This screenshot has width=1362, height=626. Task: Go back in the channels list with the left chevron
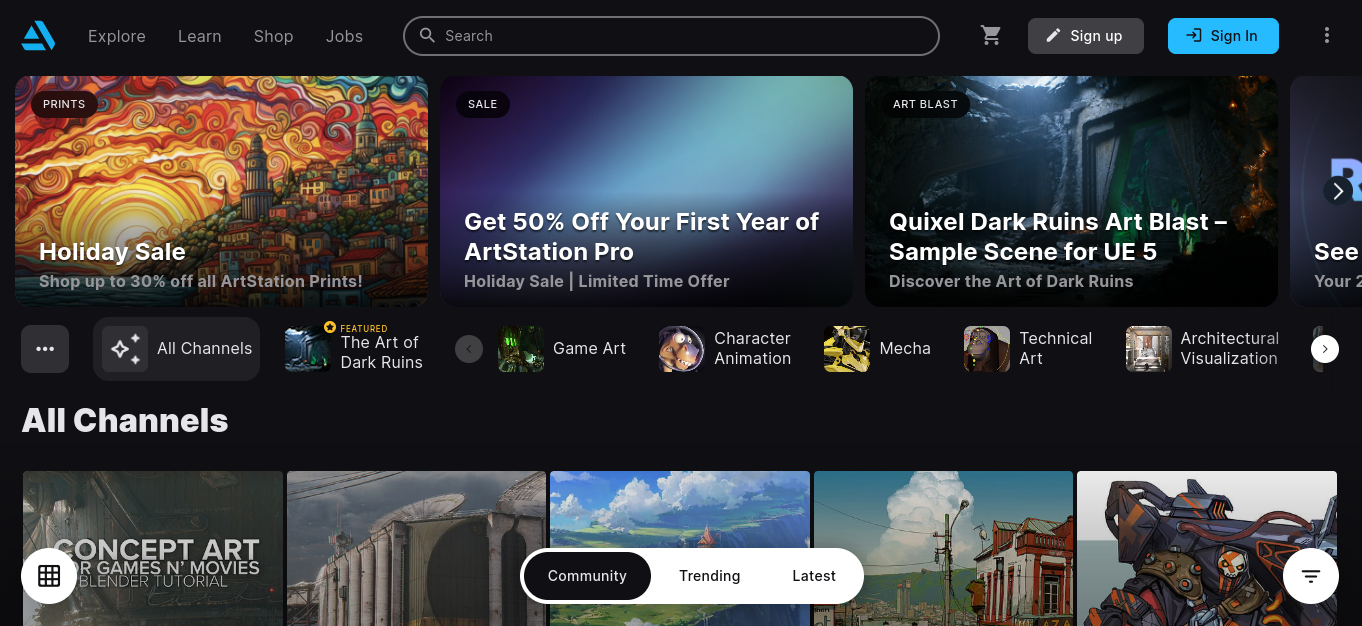tap(469, 349)
